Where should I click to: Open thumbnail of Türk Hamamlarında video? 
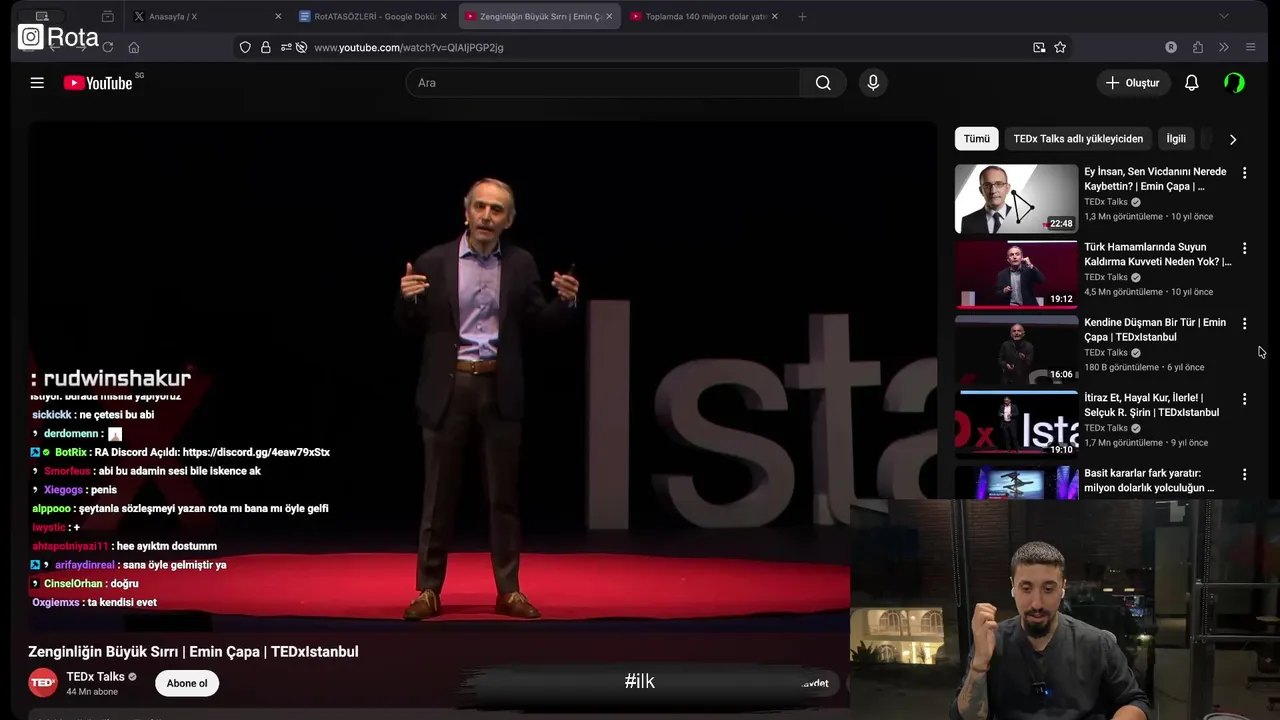click(x=1016, y=274)
